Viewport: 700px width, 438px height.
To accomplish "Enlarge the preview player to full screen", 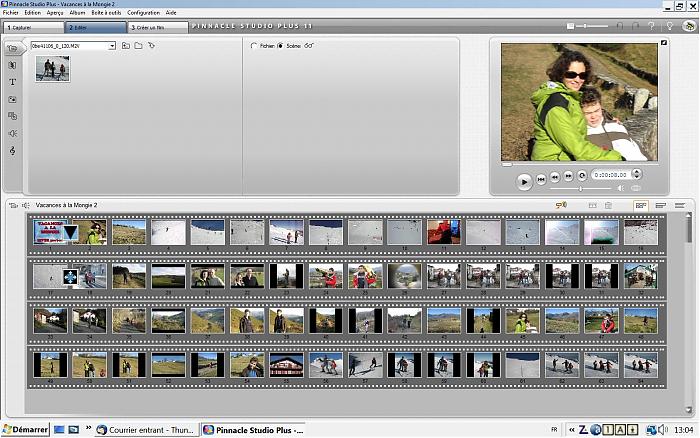I will tap(664, 43).
